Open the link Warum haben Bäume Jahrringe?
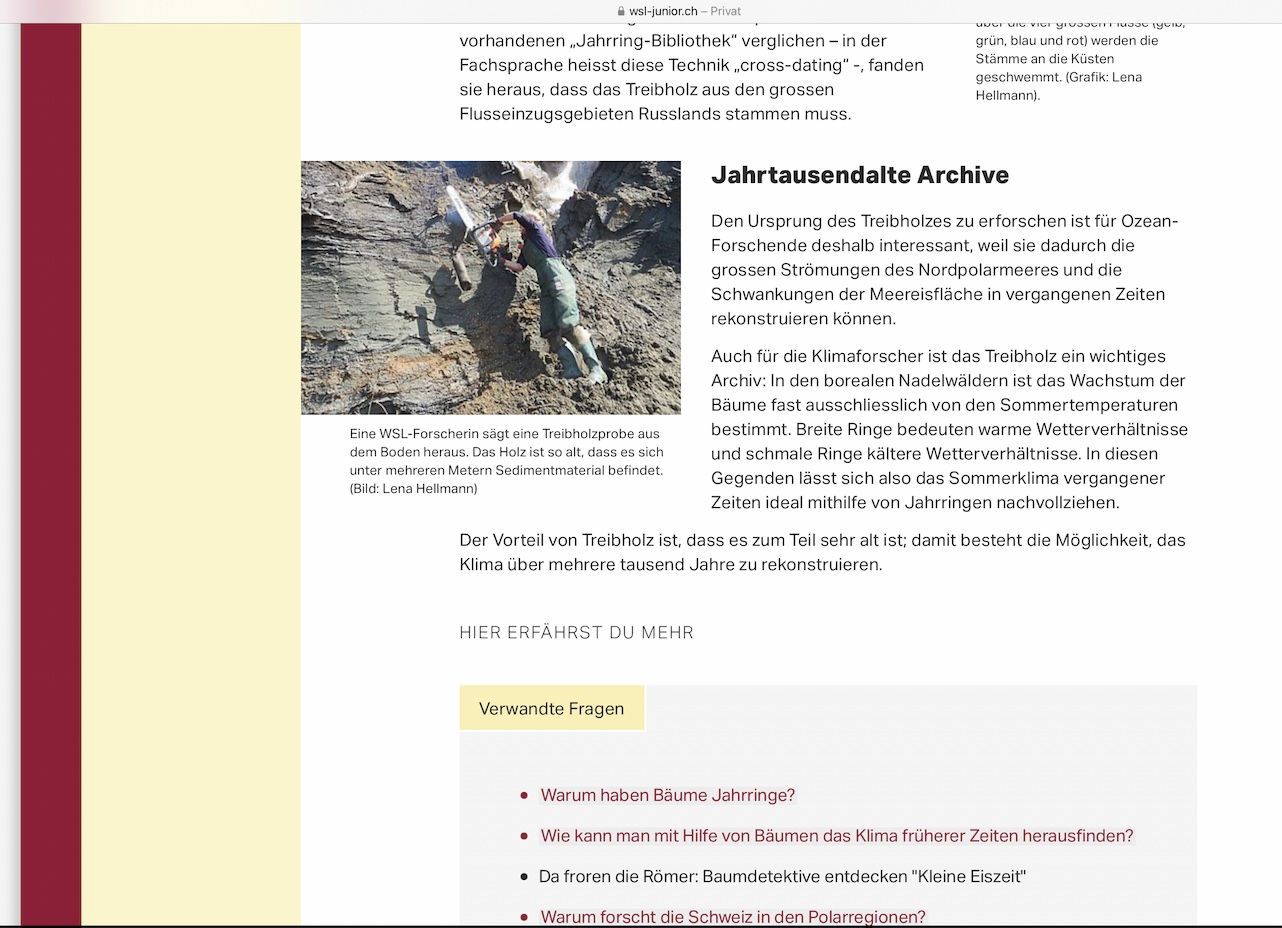 pos(667,795)
